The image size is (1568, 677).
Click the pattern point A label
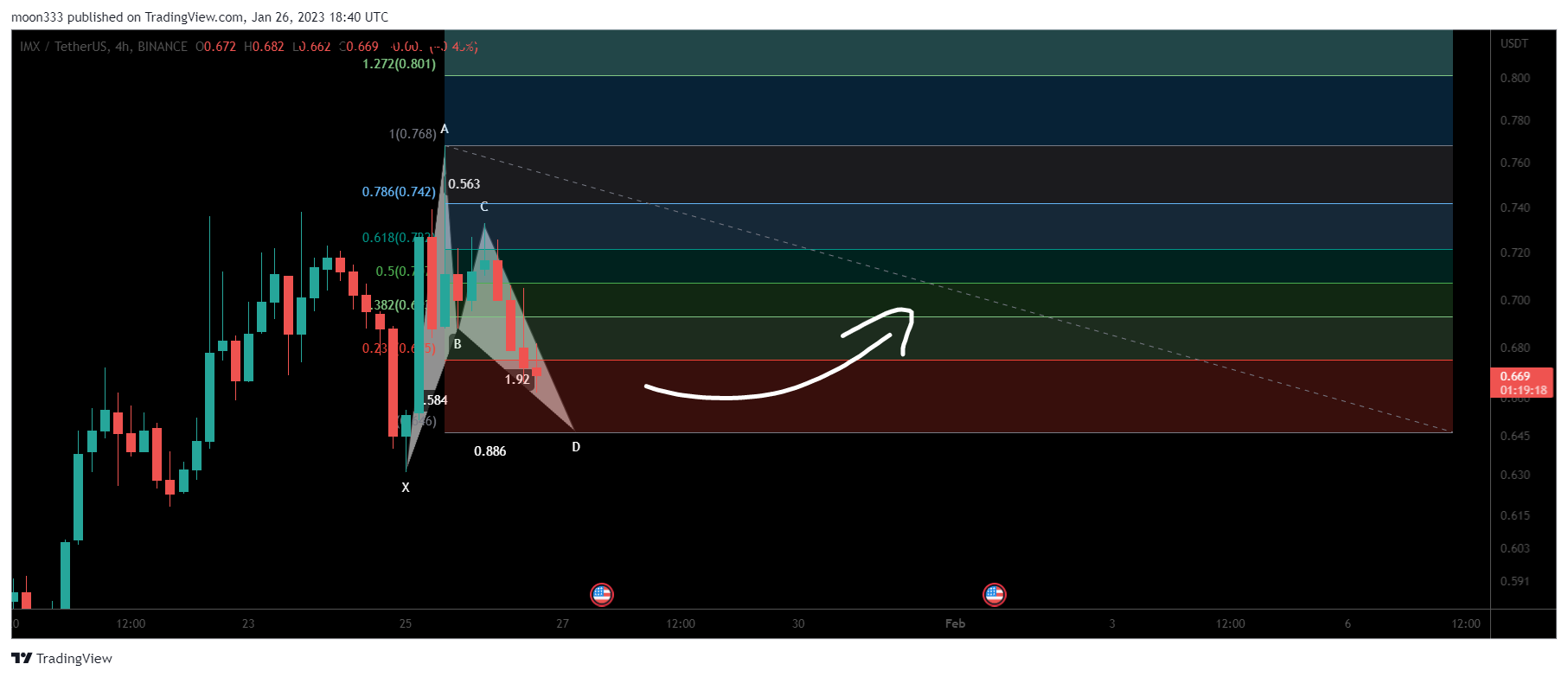pos(445,129)
